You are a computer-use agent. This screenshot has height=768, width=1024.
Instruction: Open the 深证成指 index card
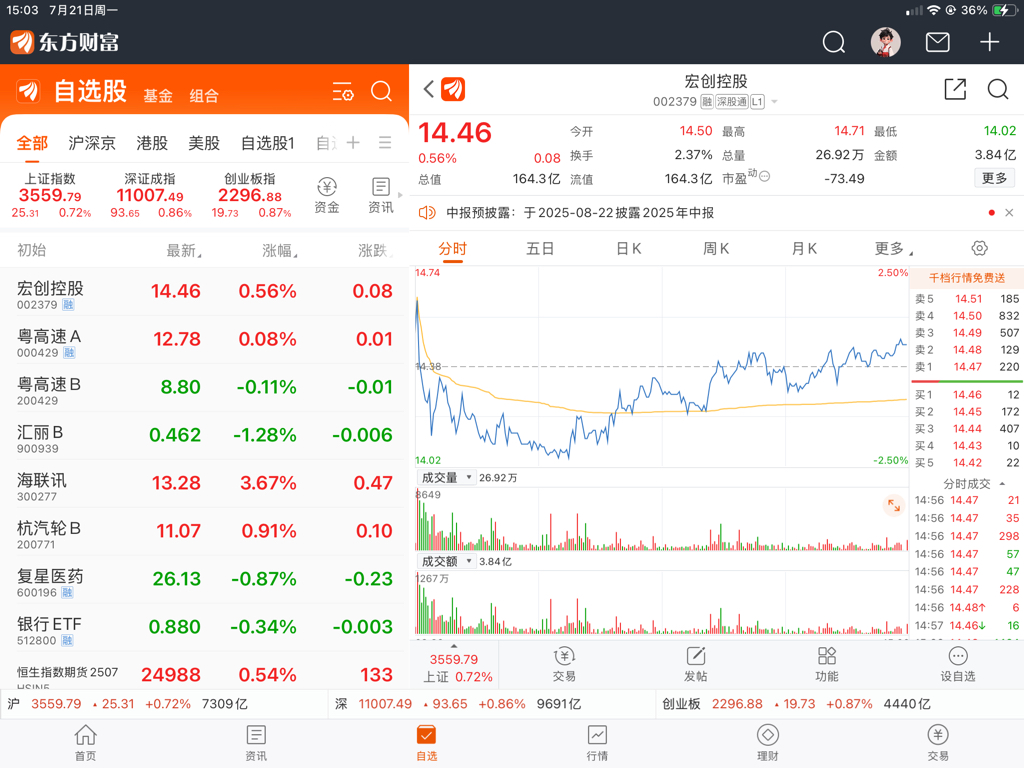pyautogui.click(x=150, y=195)
